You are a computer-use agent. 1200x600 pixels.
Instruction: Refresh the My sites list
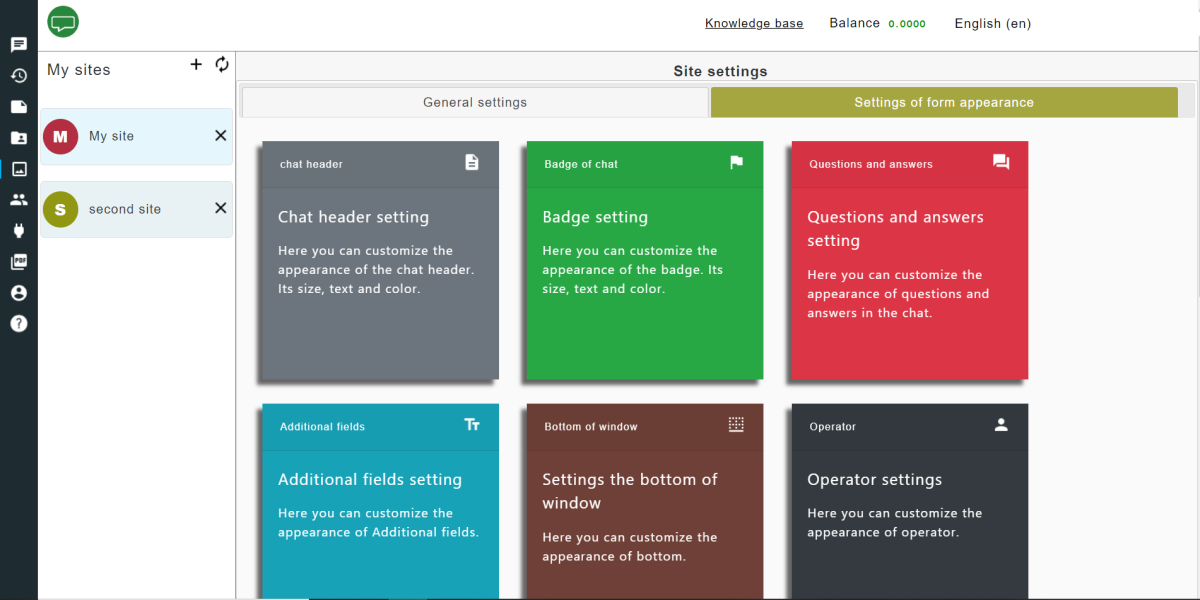(x=222, y=65)
